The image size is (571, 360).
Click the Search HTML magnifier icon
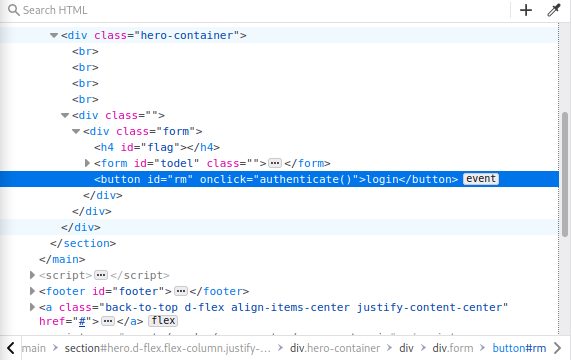click(13, 10)
